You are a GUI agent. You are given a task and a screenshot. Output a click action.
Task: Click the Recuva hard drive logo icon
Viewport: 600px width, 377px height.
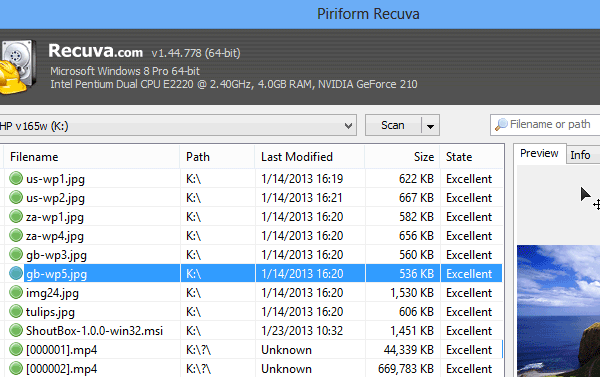tap(18, 67)
